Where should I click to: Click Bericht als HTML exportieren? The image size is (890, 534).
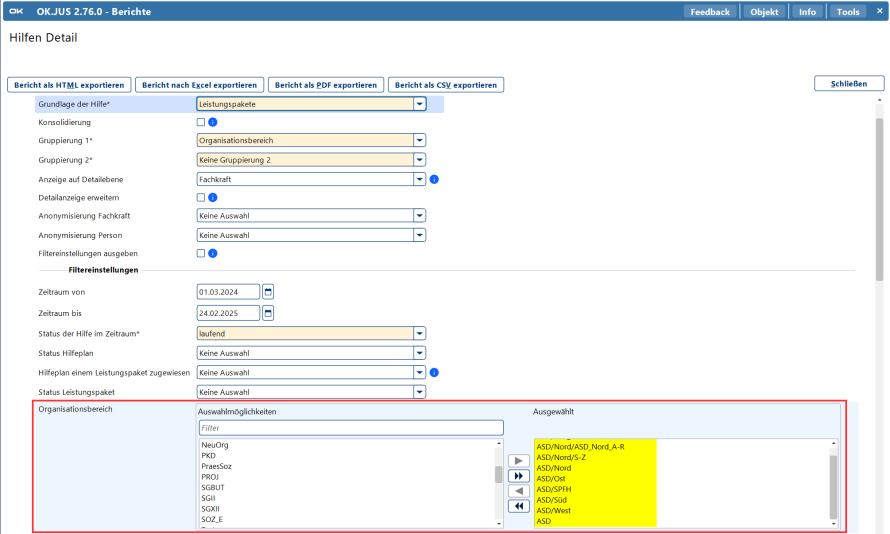point(69,85)
